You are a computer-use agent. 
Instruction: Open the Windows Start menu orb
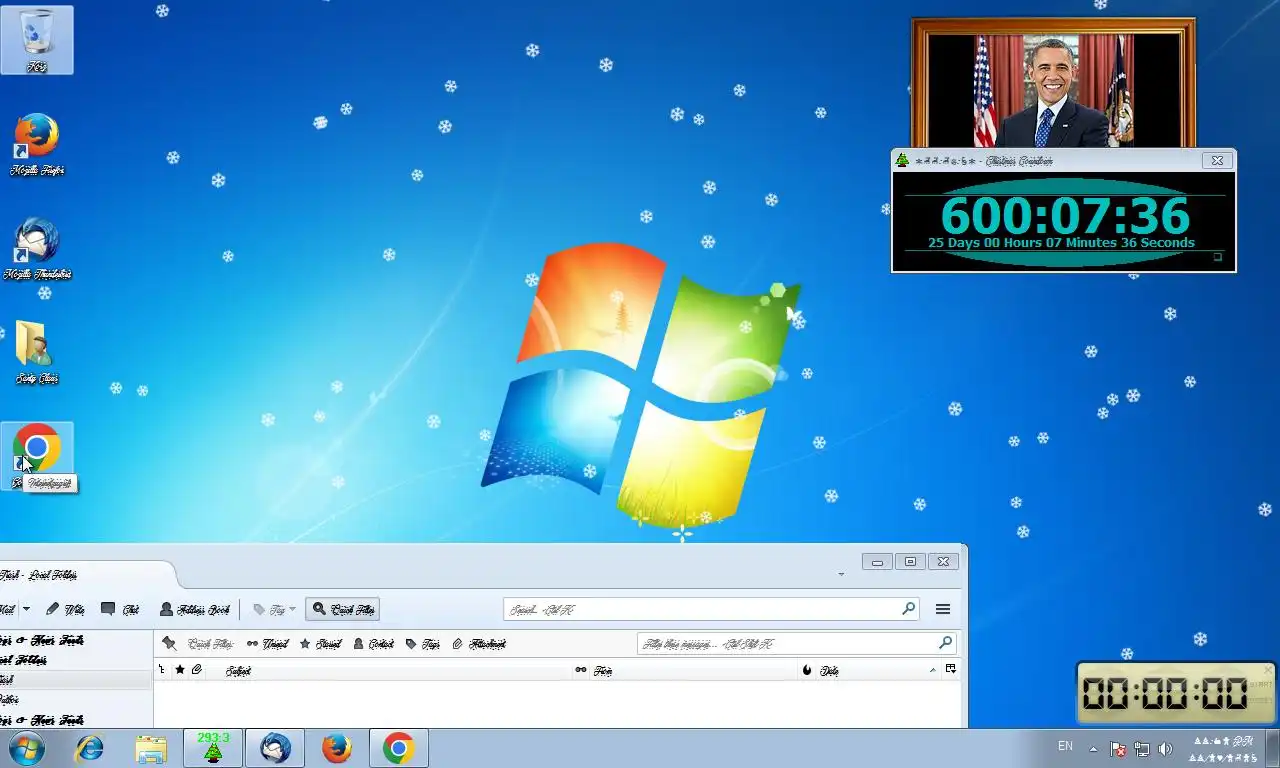tap(26, 748)
